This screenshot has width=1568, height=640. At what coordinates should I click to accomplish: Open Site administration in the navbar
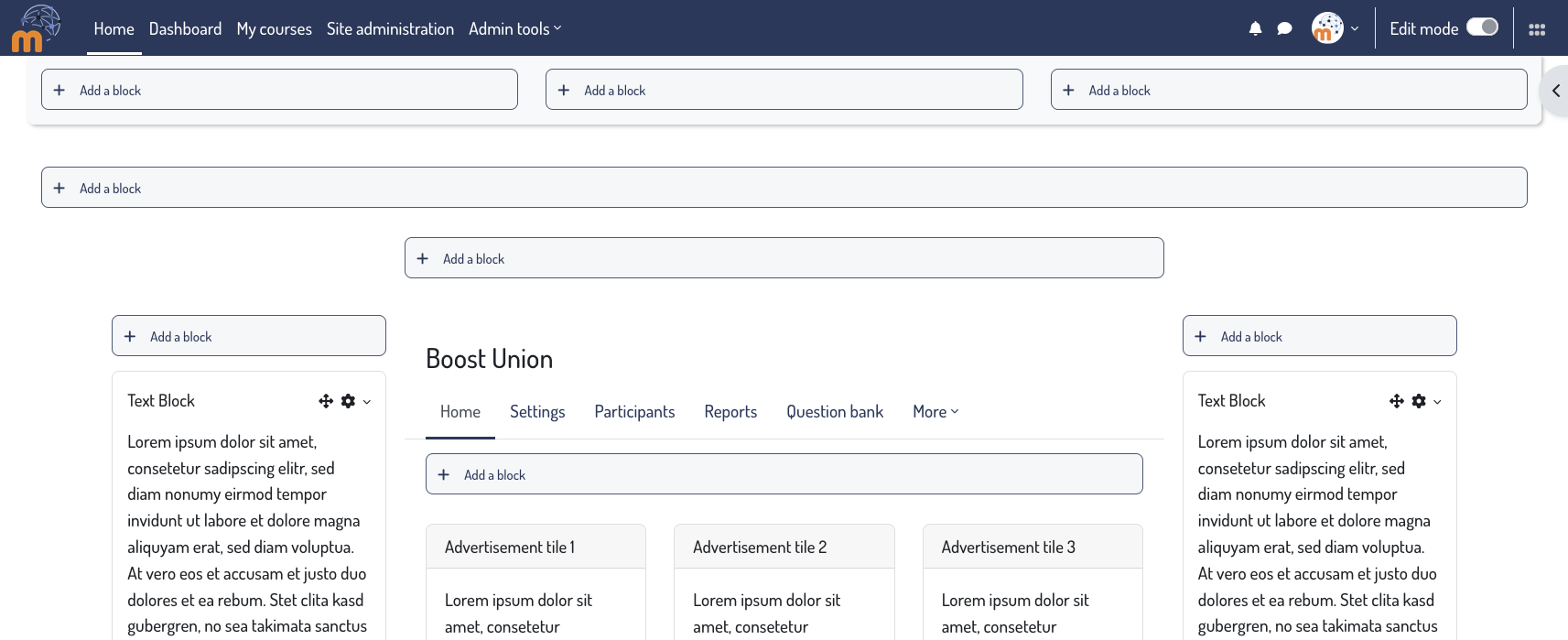point(390,29)
